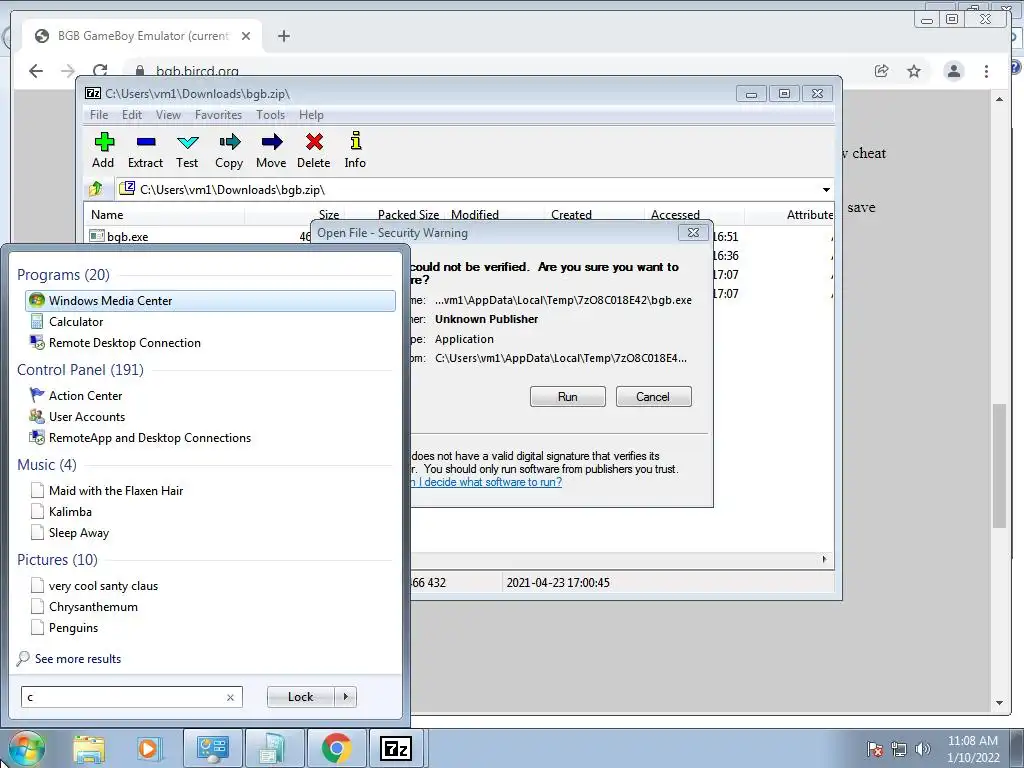The image size is (1024, 768).
Task: Open 'very cool santy claus' picture
Action: tap(103, 586)
